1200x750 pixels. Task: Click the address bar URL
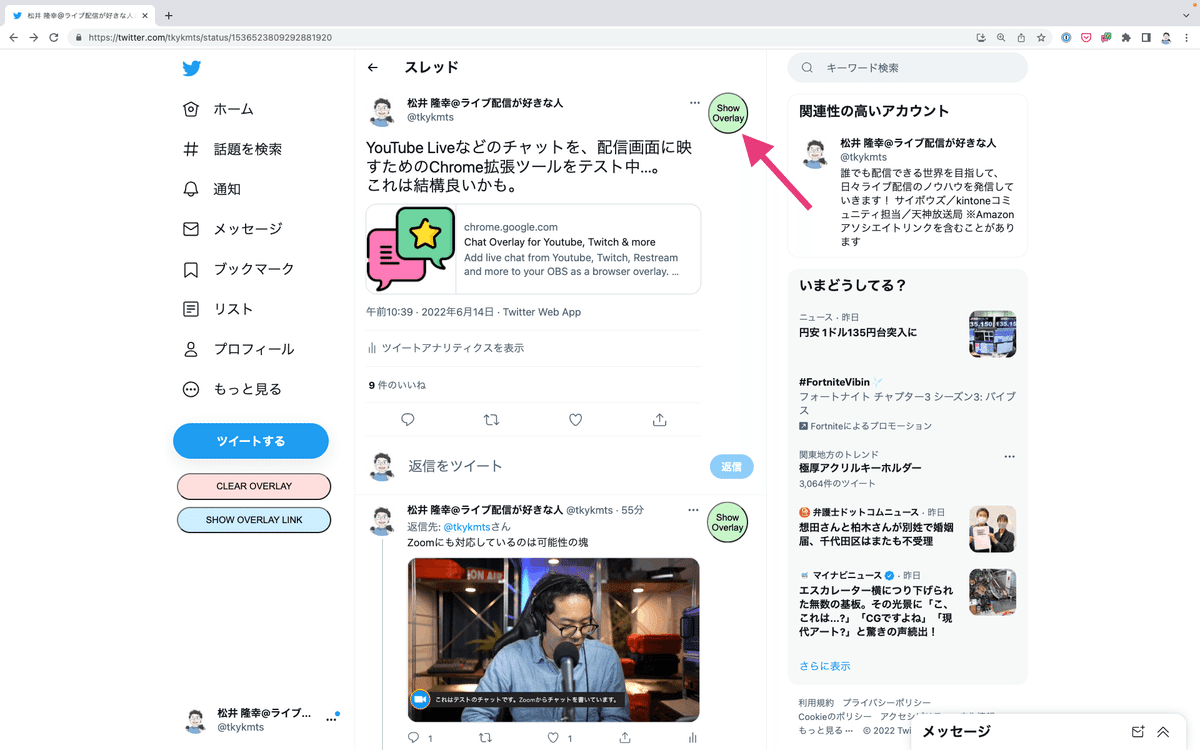click(x=210, y=37)
